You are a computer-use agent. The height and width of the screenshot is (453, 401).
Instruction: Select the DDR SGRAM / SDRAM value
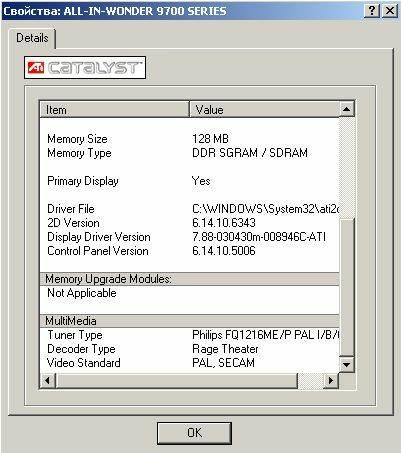pyautogui.click(x=250, y=153)
